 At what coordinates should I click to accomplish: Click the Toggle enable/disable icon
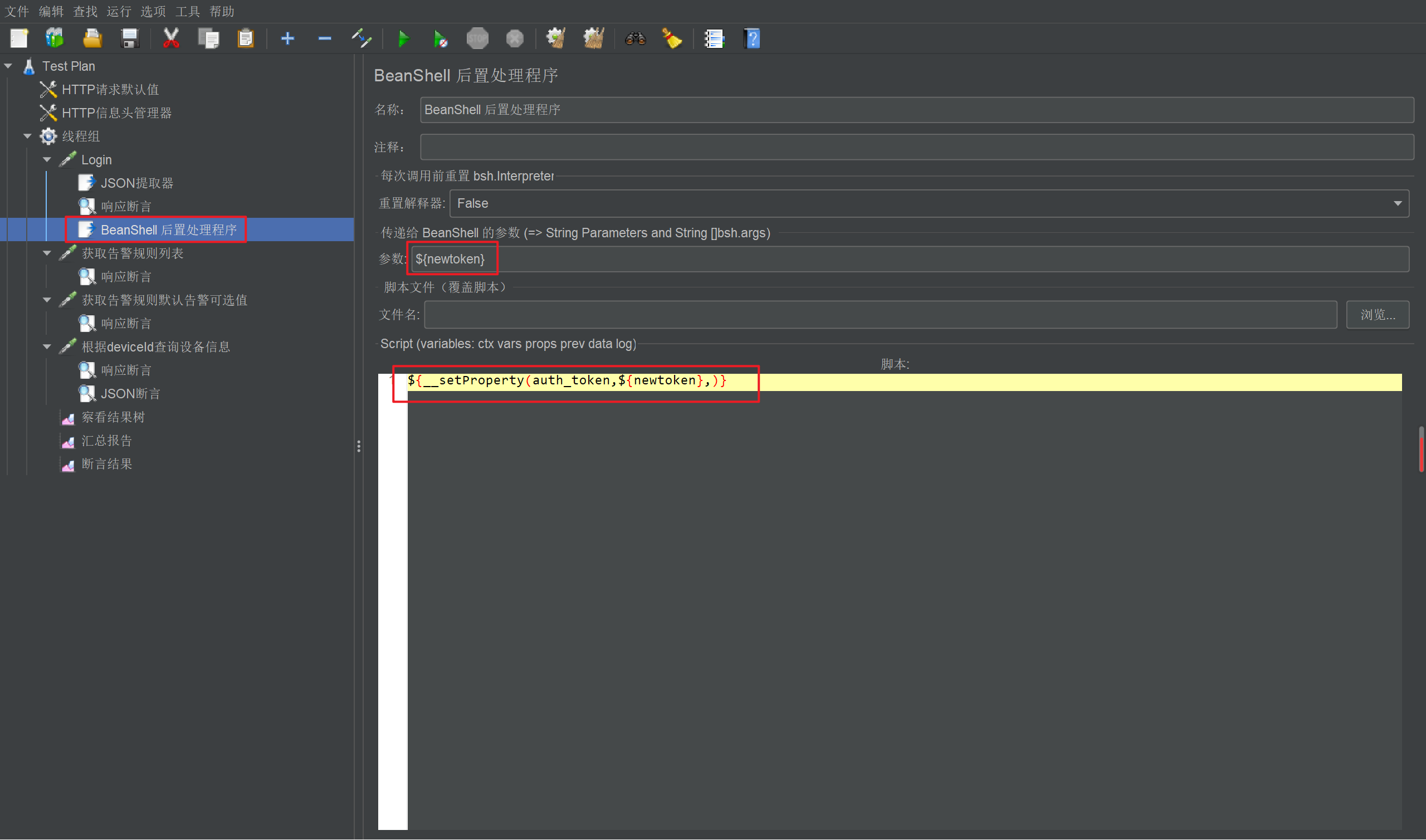(x=362, y=38)
